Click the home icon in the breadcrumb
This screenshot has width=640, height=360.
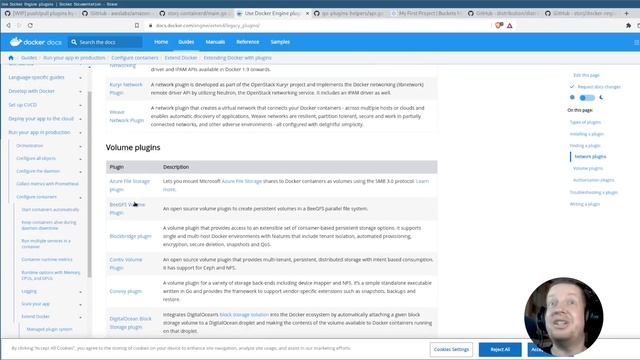[x=11, y=58]
